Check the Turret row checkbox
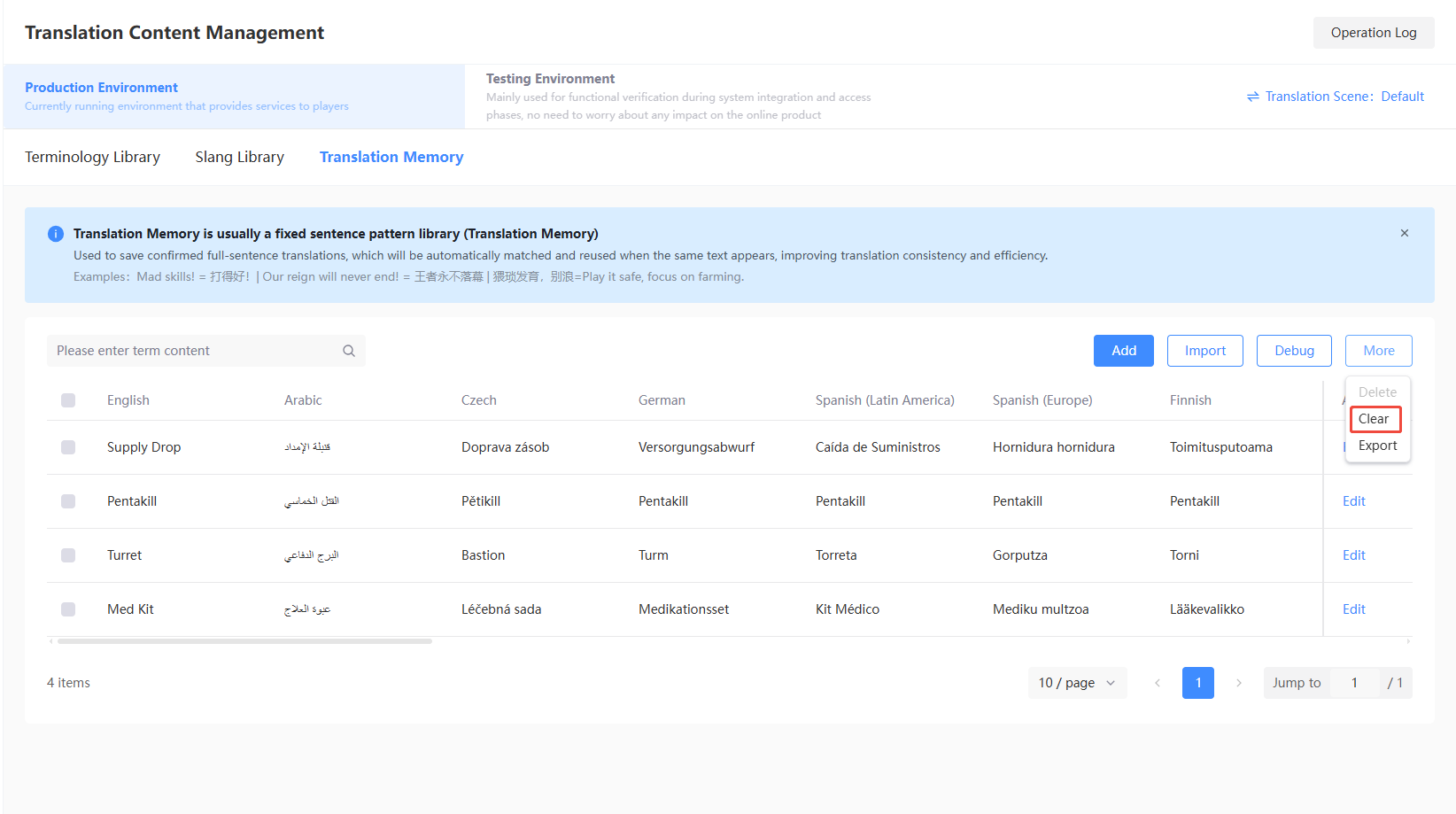Image resolution: width=1456 pixels, height=814 pixels. click(x=68, y=555)
